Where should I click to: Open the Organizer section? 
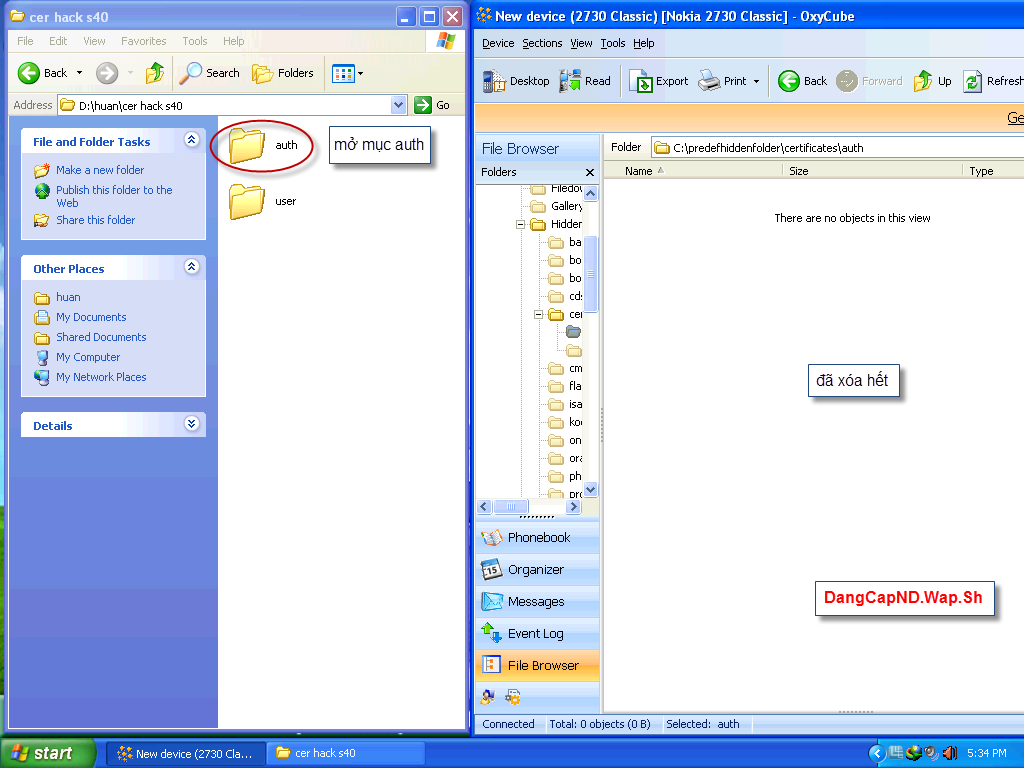[x=537, y=569]
